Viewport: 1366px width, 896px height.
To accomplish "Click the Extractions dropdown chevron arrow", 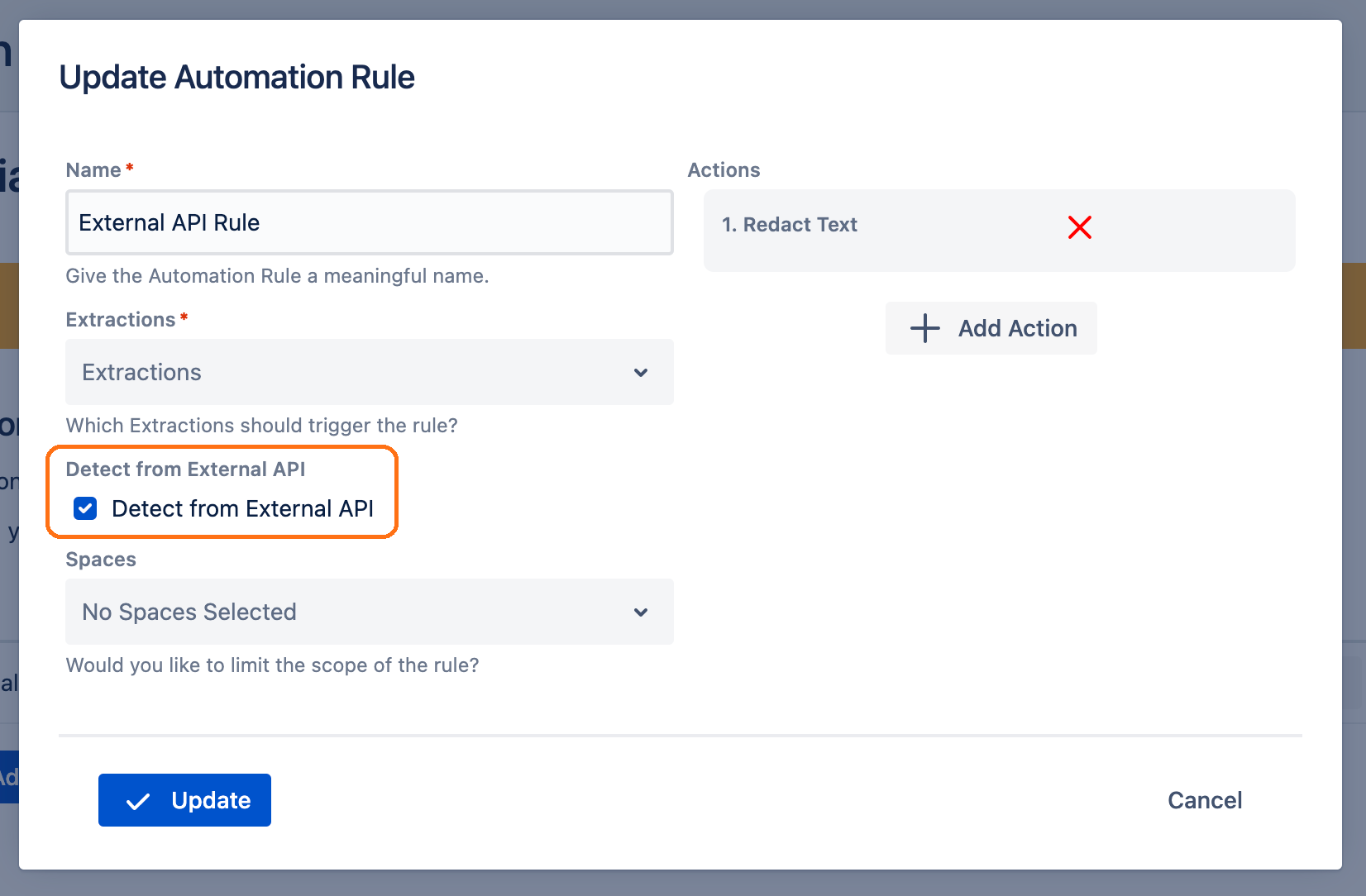I will tap(640, 373).
